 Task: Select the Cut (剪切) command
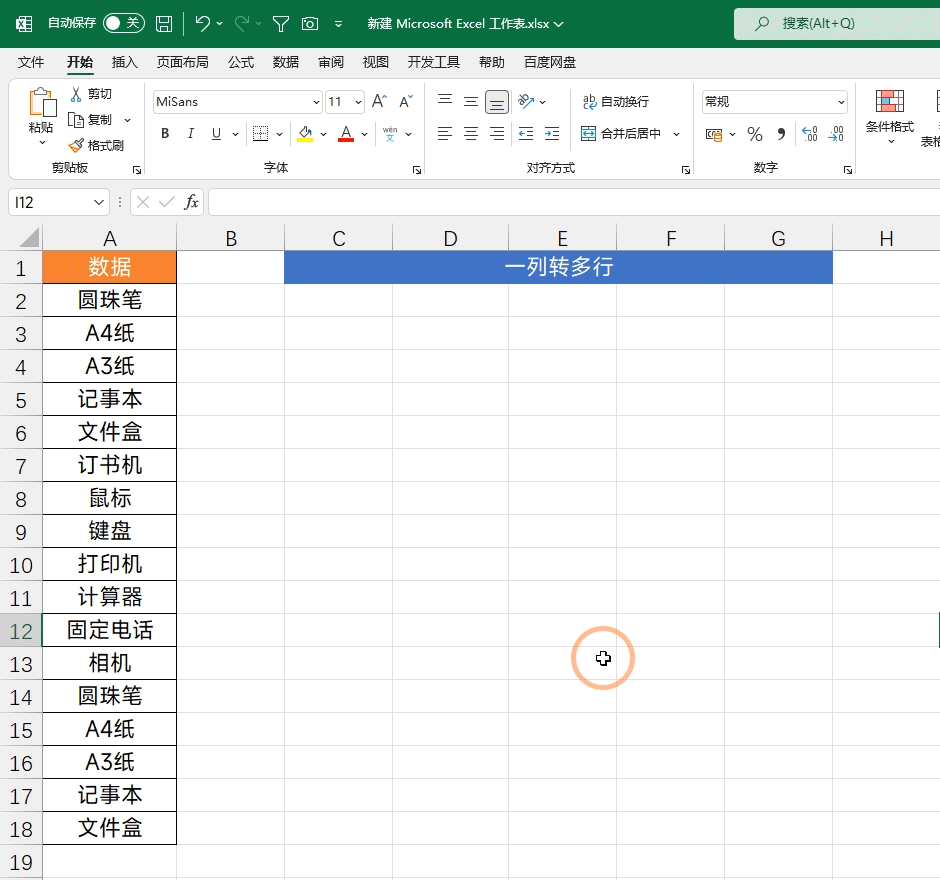click(95, 93)
